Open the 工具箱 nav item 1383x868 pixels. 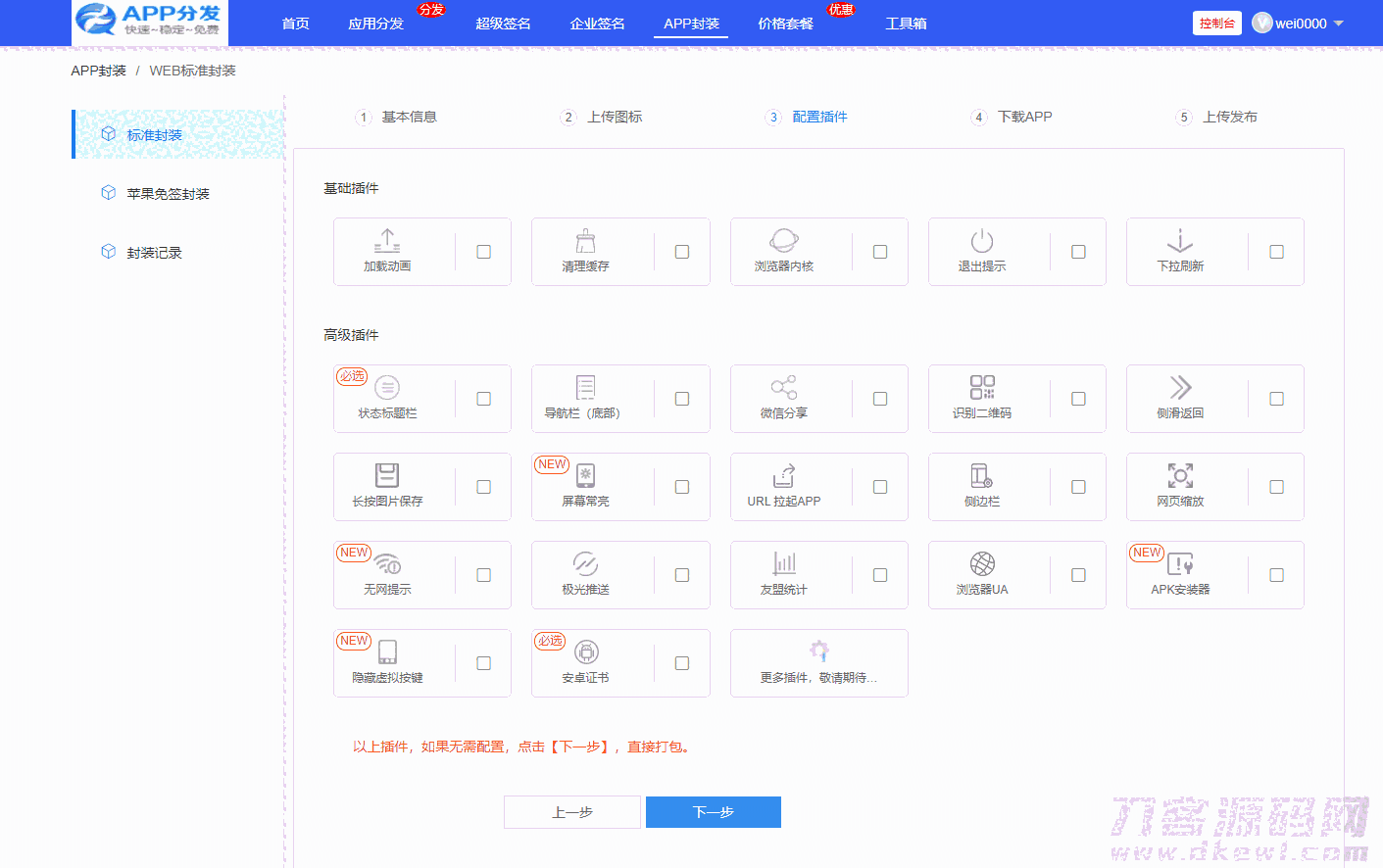[x=907, y=24]
